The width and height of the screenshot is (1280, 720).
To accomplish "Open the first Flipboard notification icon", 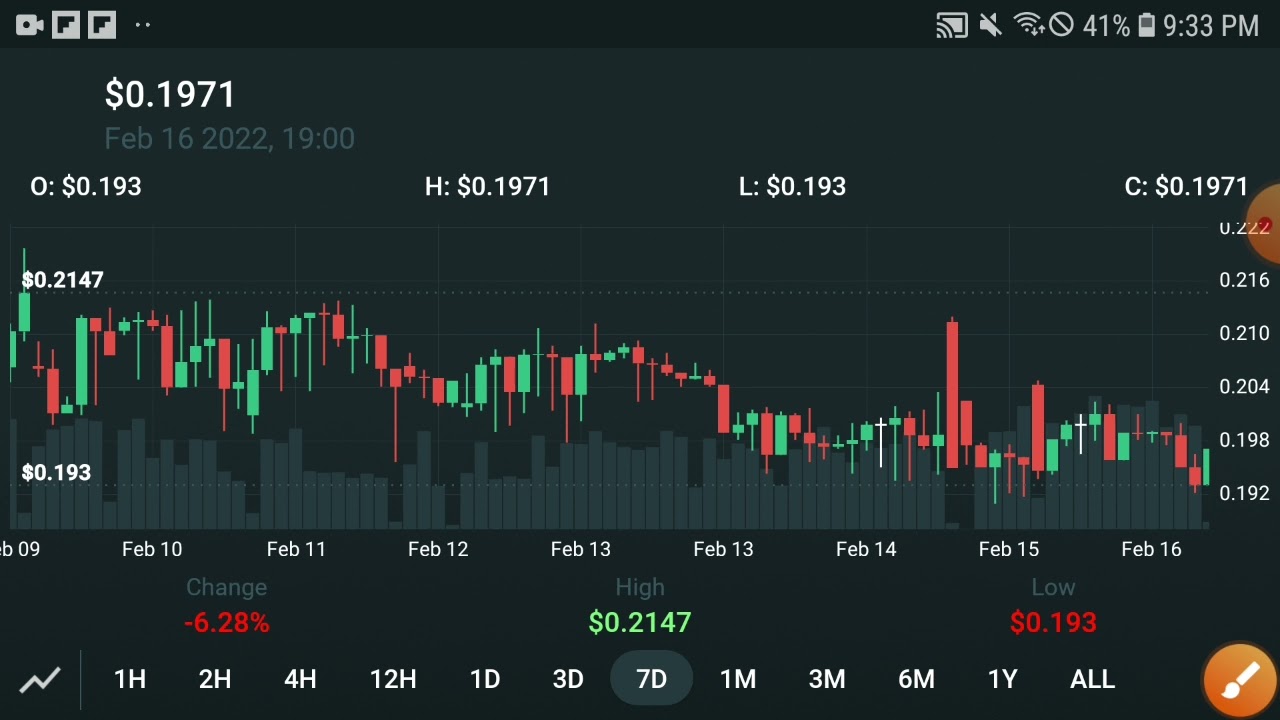I will point(66,25).
